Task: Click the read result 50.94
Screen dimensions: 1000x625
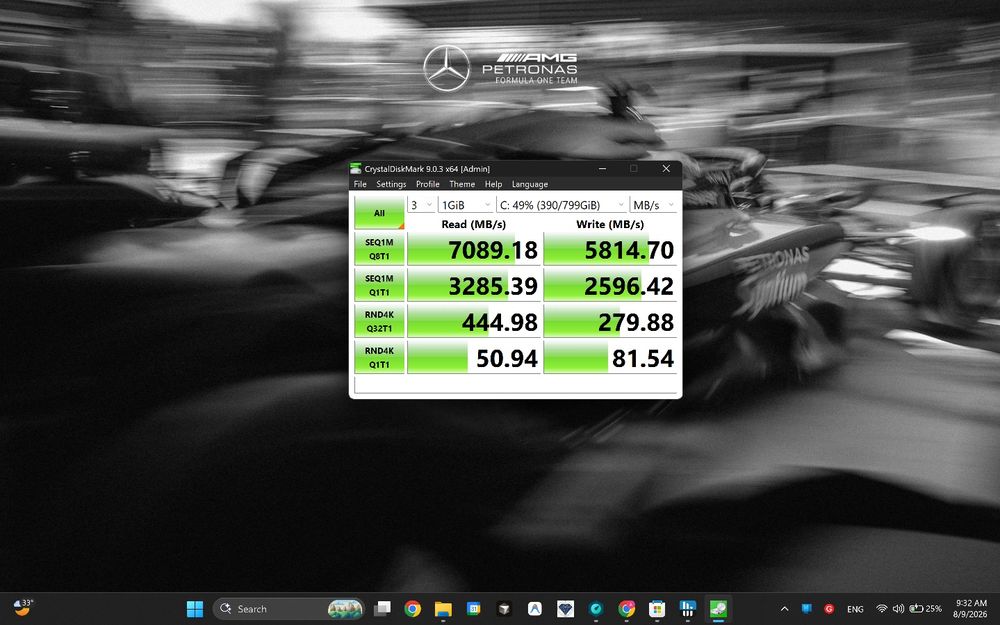Action: (474, 358)
